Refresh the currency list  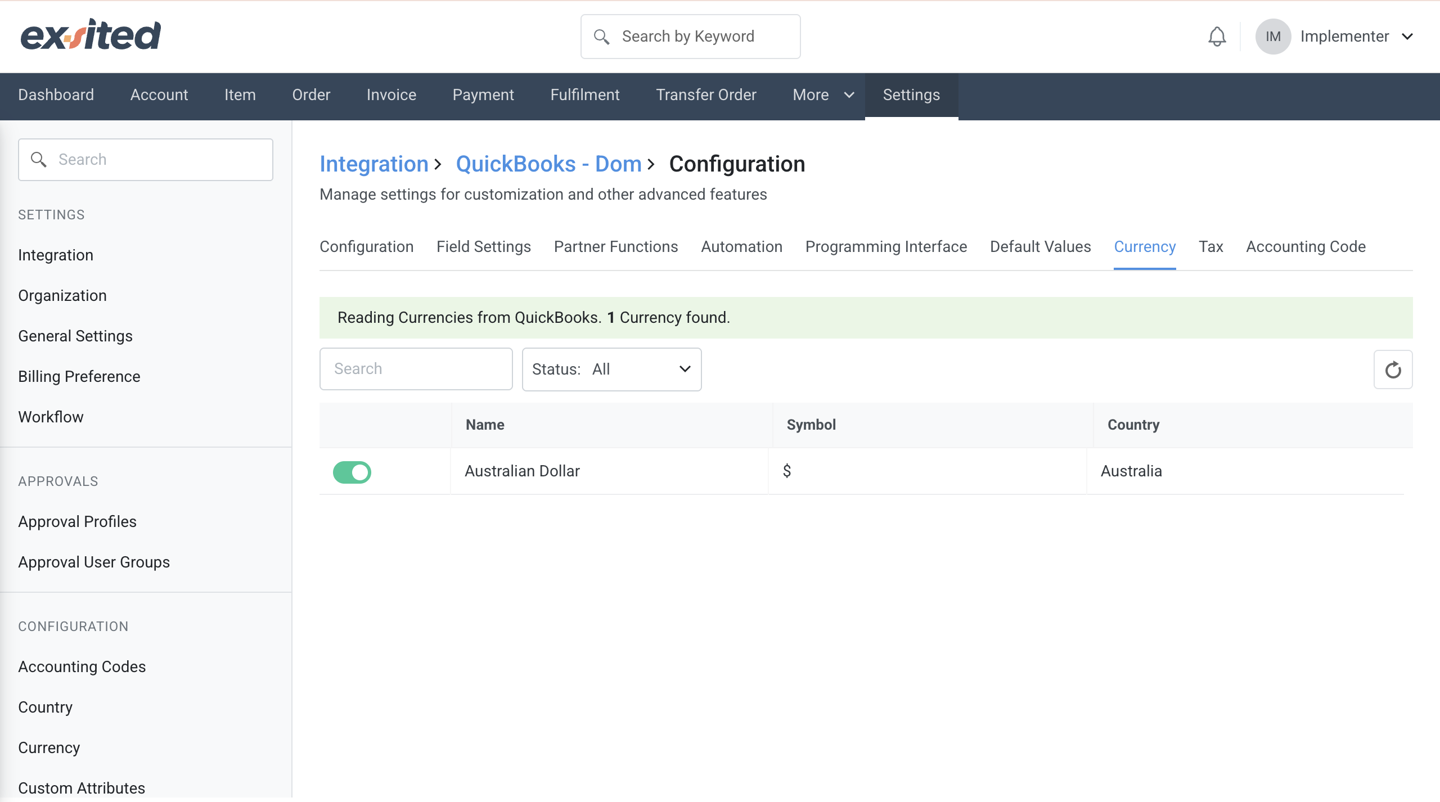point(1393,370)
